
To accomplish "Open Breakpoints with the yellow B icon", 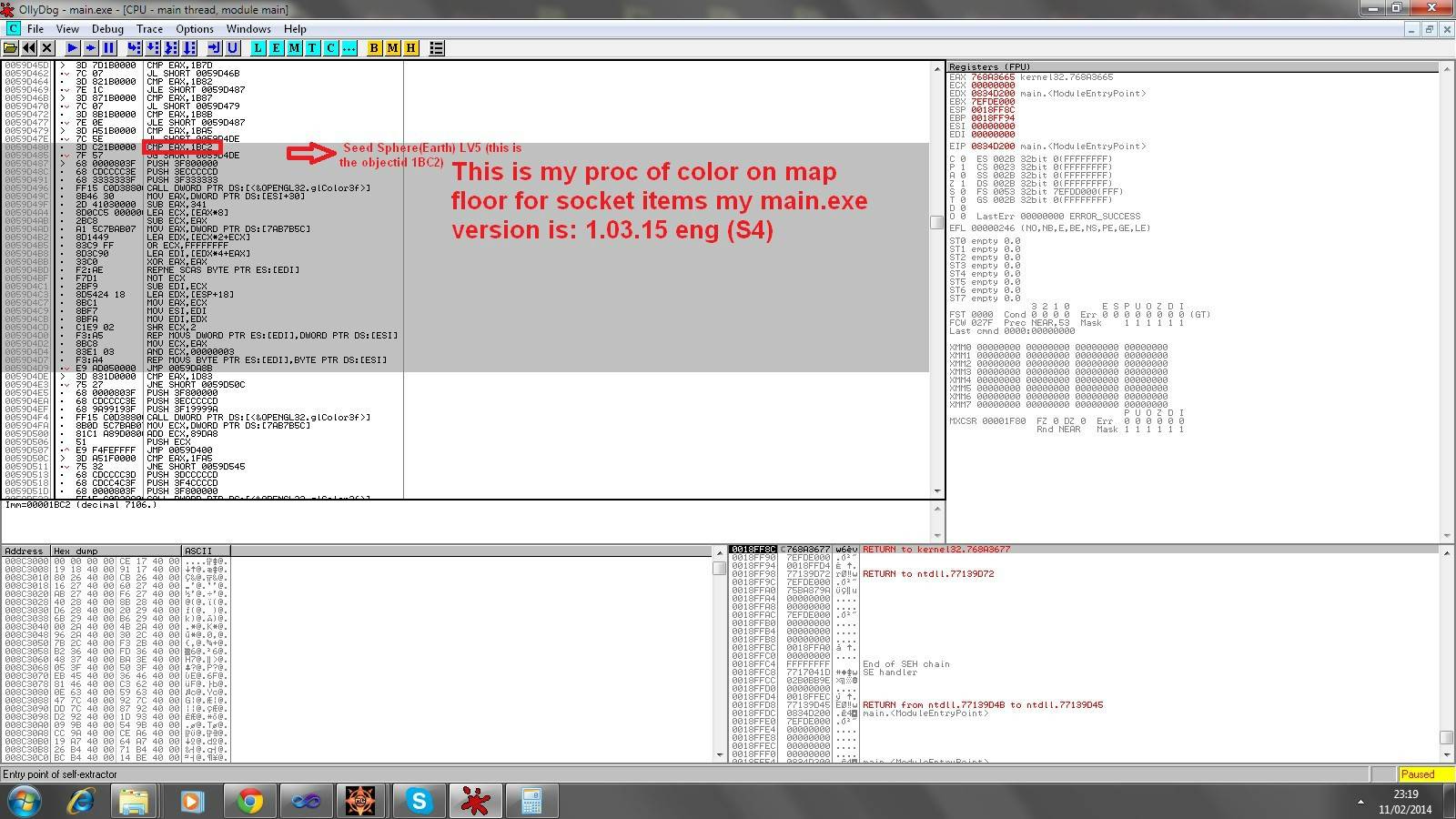I will tap(374, 47).
